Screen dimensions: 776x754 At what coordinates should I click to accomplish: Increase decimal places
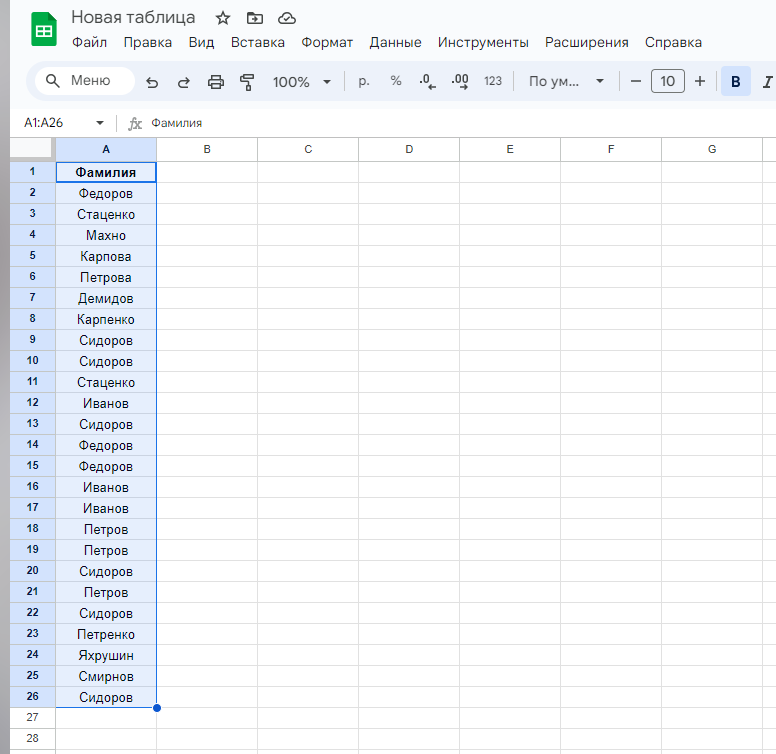pyautogui.click(x=460, y=81)
